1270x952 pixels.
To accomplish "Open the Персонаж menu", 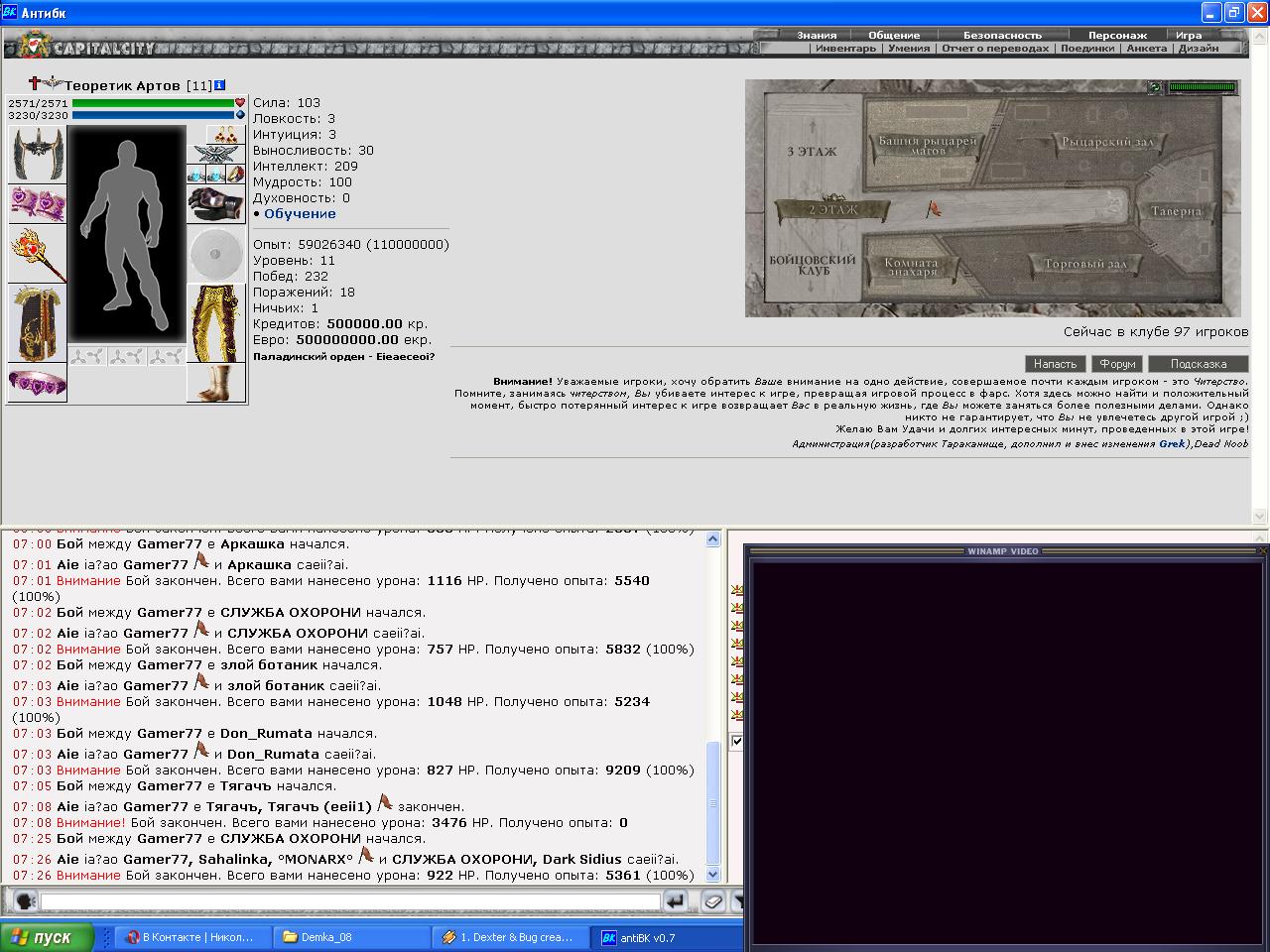I will pyautogui.click(x=1117, y=36).
